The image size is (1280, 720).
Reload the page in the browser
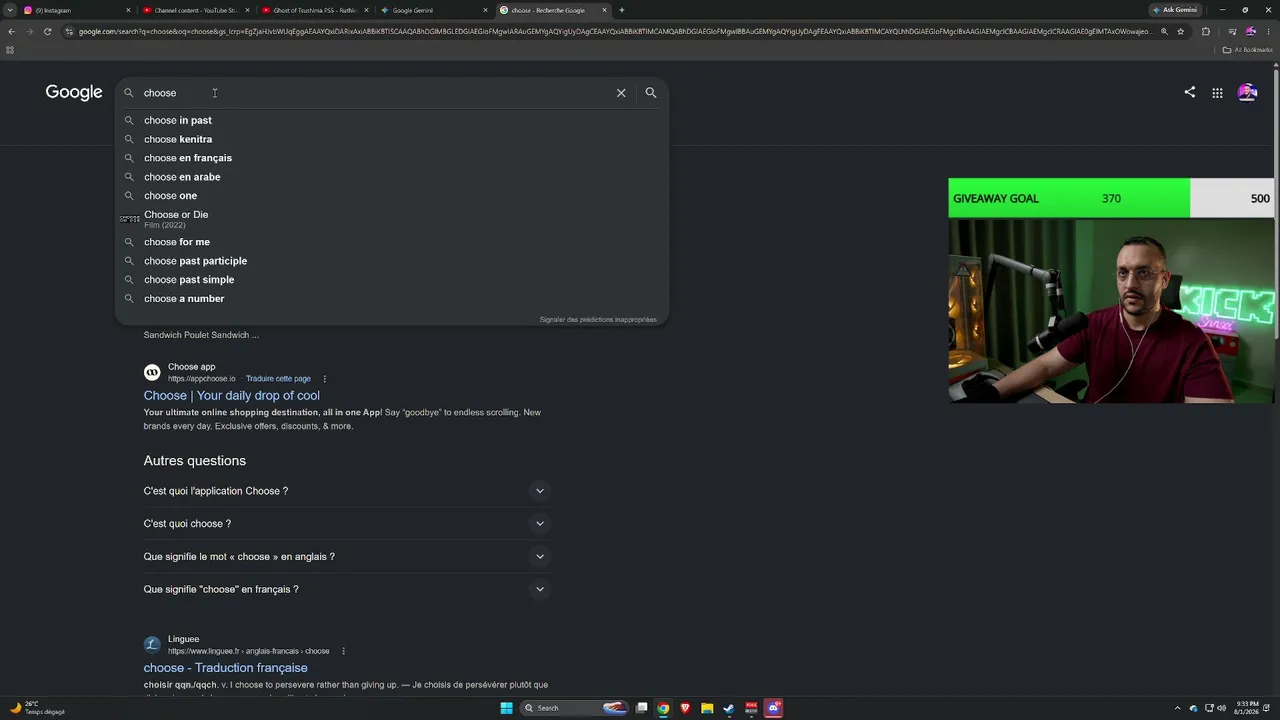tap(47, 31)
